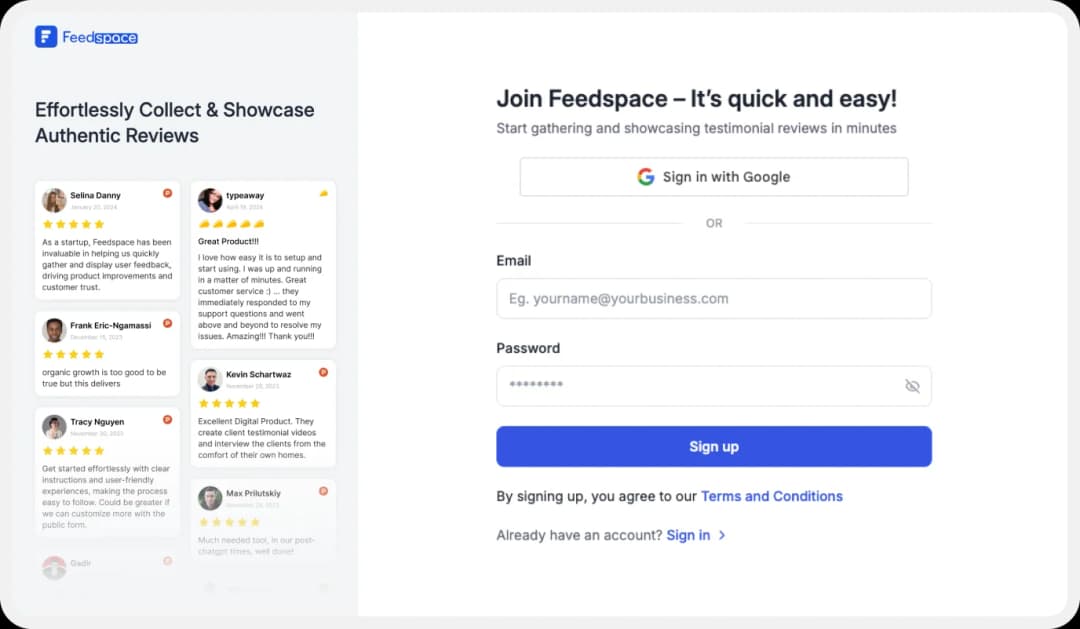Click the Product Hunt badge on Tracy Nguyen's review
Image resolution: width=1080 pixels, height=629 pixels.
167,421
